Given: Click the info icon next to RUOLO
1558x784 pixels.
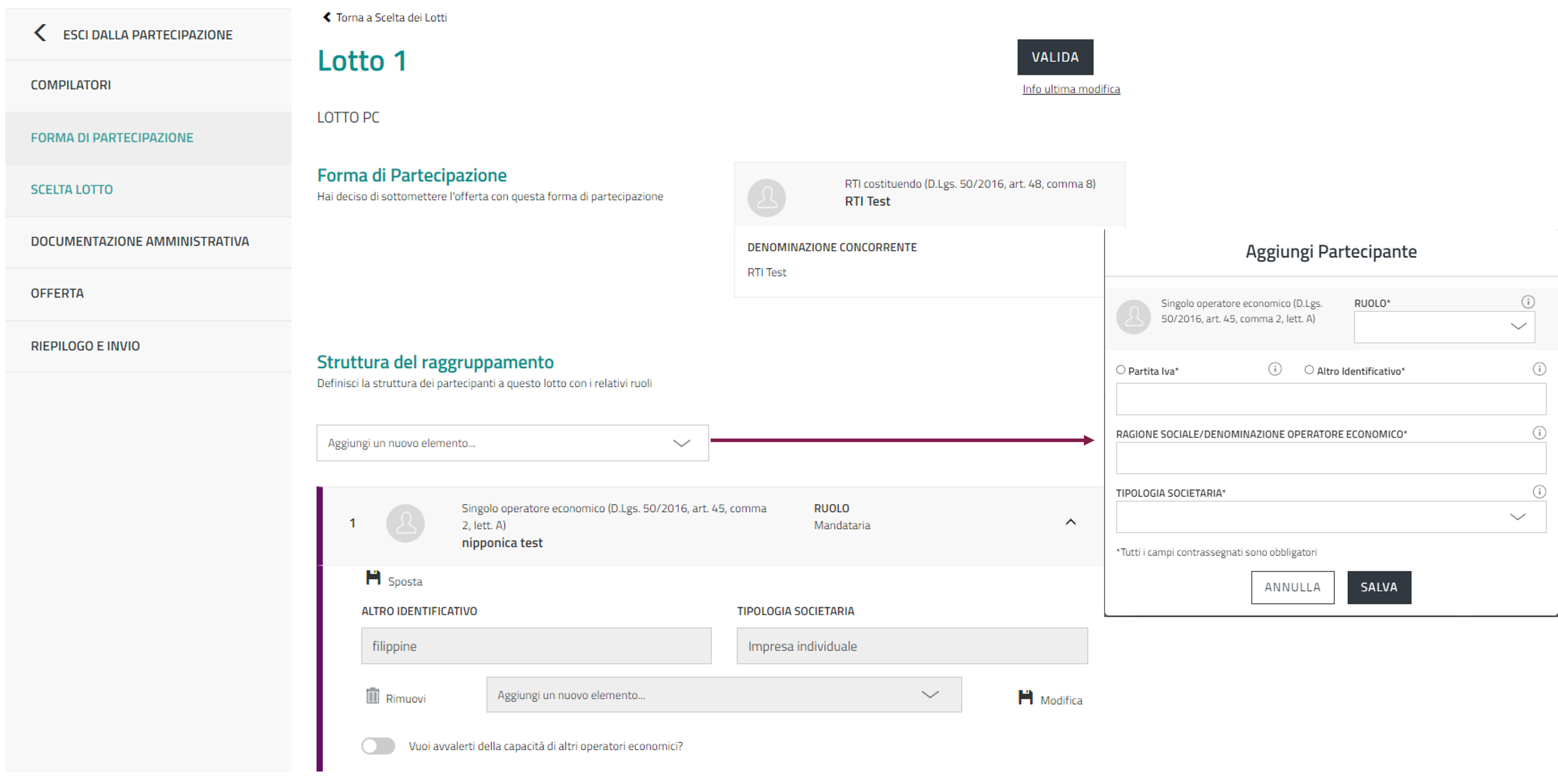Looking at the screenshot, I should 1528,302.
